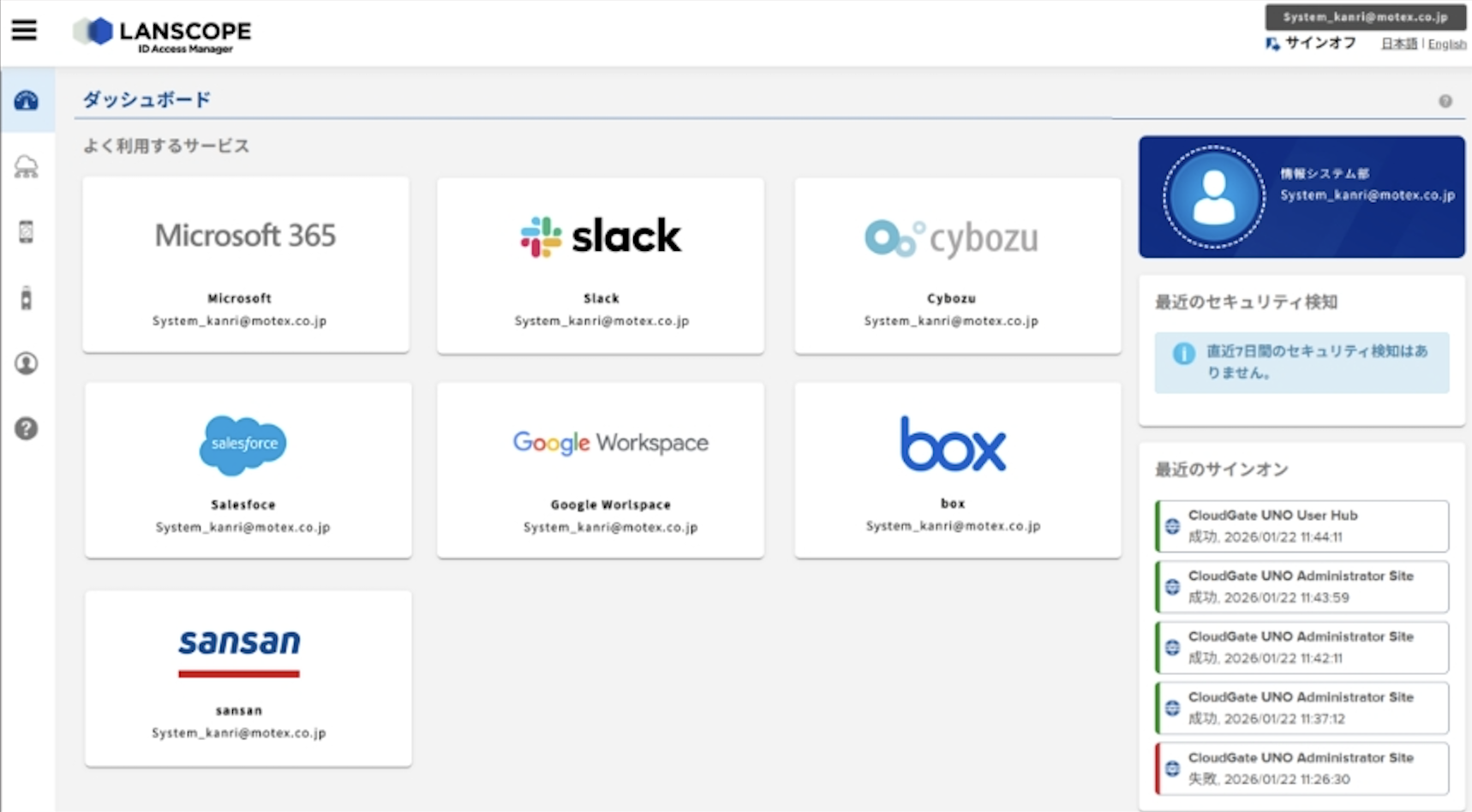Open the box service tile

coord(957,470)
